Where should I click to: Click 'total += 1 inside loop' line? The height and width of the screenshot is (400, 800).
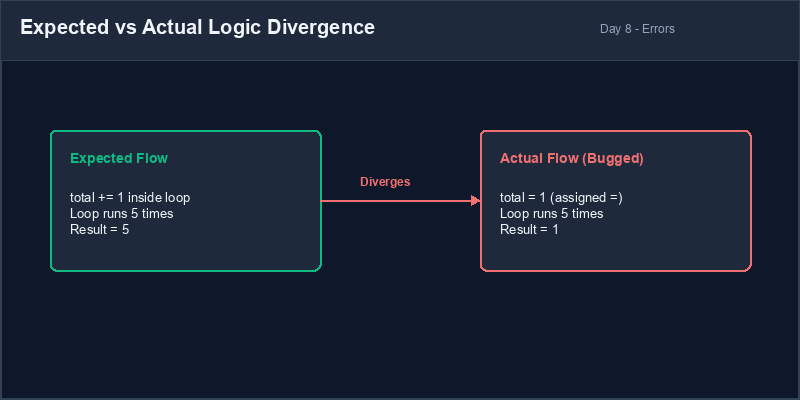(130, 197)
